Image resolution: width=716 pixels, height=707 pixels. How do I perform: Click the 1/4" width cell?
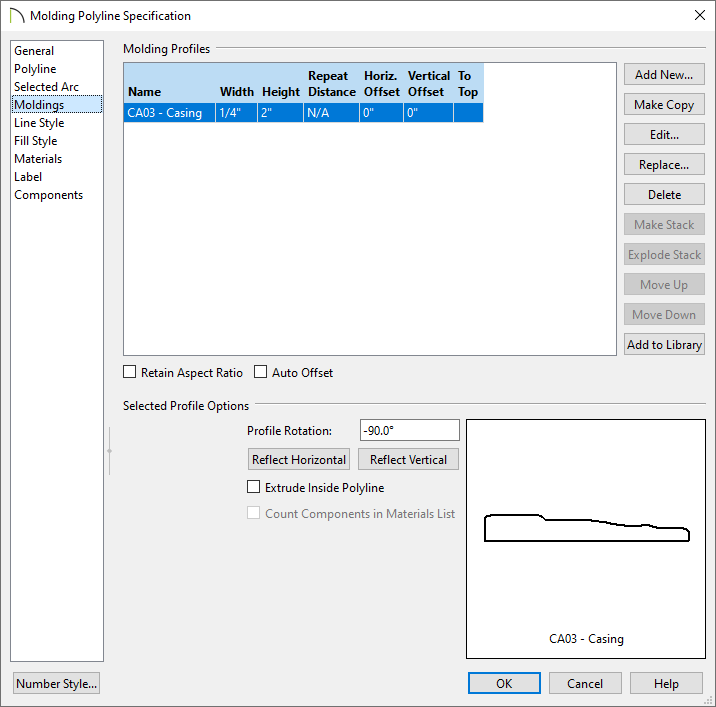(x=236, y=113)
